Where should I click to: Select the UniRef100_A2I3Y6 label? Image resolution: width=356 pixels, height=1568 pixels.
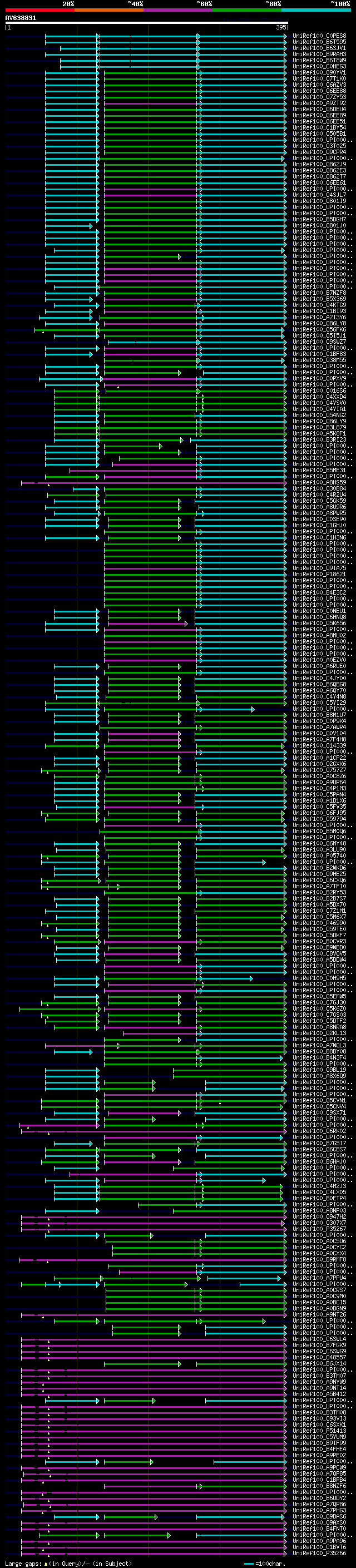pos(319,317)
